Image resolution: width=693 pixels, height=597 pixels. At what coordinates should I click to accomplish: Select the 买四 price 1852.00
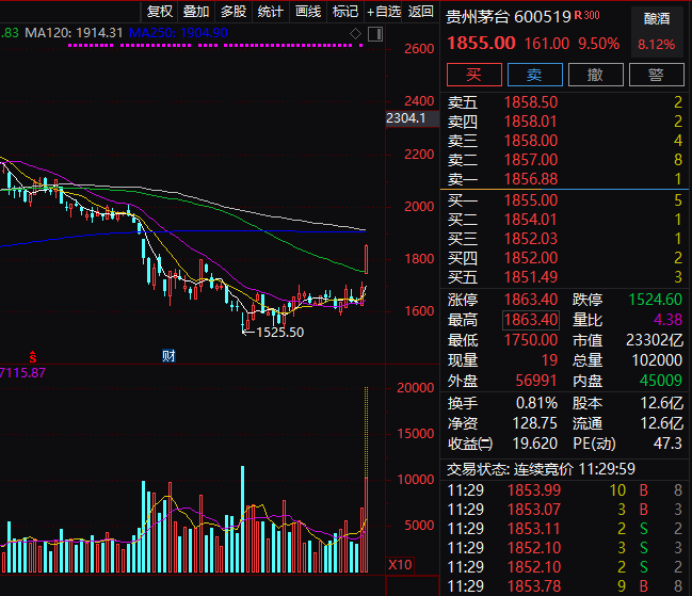click(x=531, y=258)
